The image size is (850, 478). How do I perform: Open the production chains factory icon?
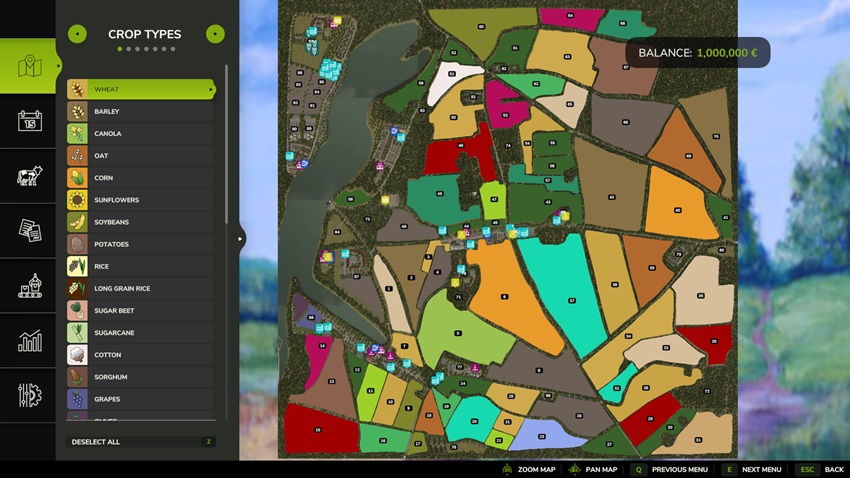tap(30, 286)
